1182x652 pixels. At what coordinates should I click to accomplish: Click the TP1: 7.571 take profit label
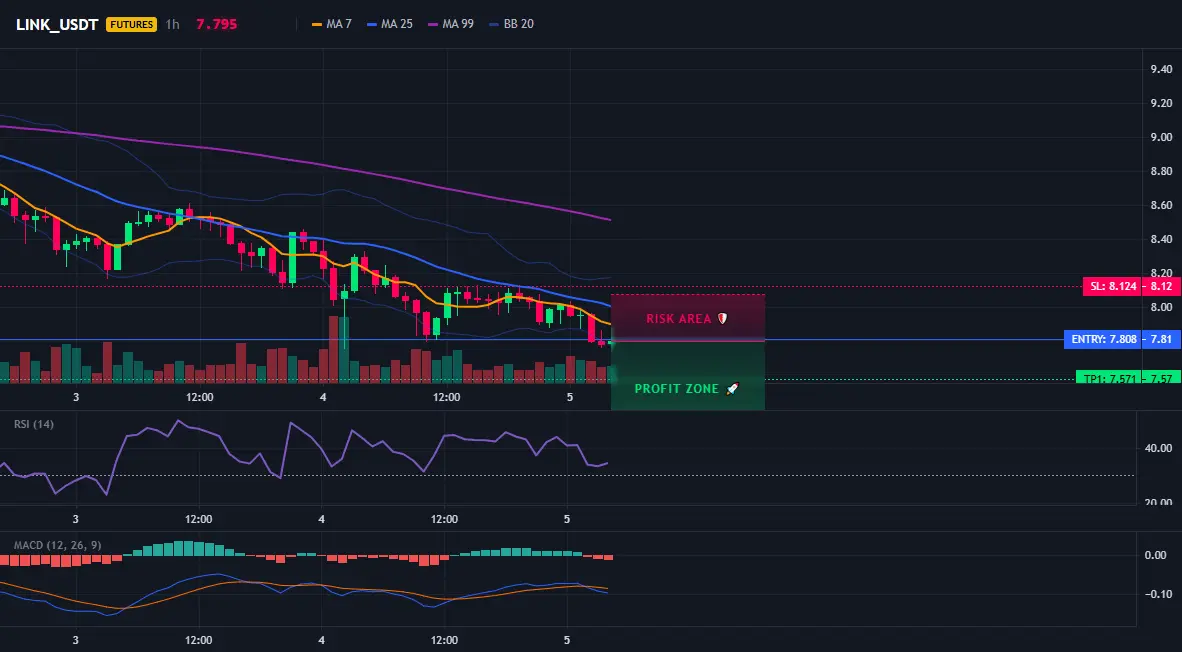coord(1108,378)
